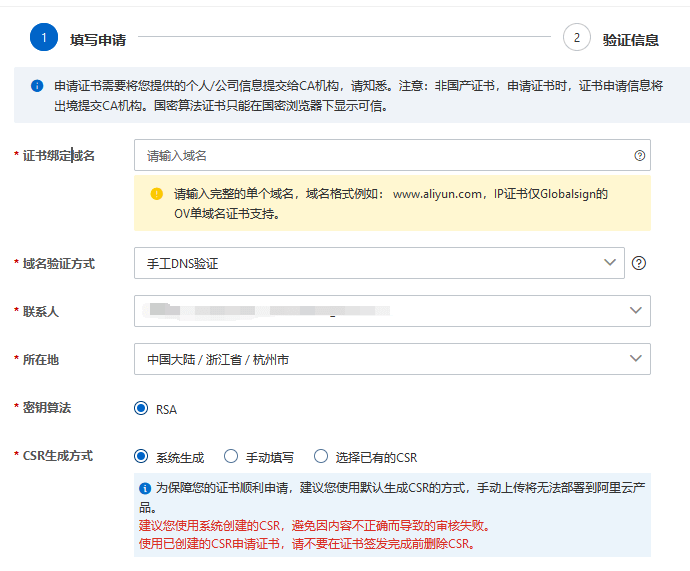This screenshot has height=571, width=690.
Task: Click the blue info icon in CSR notice
Action: [x=145, y=488]
